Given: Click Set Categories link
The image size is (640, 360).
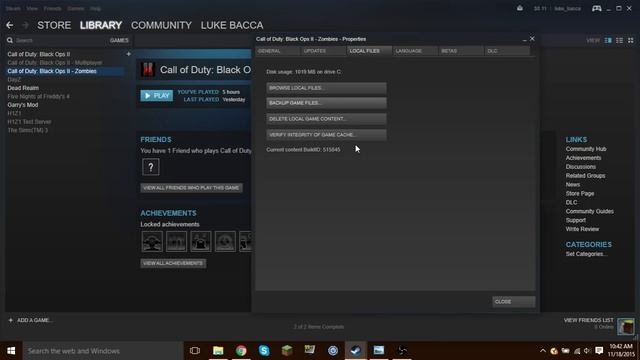Looking at the screenshot, I should (x=586, y=254).
